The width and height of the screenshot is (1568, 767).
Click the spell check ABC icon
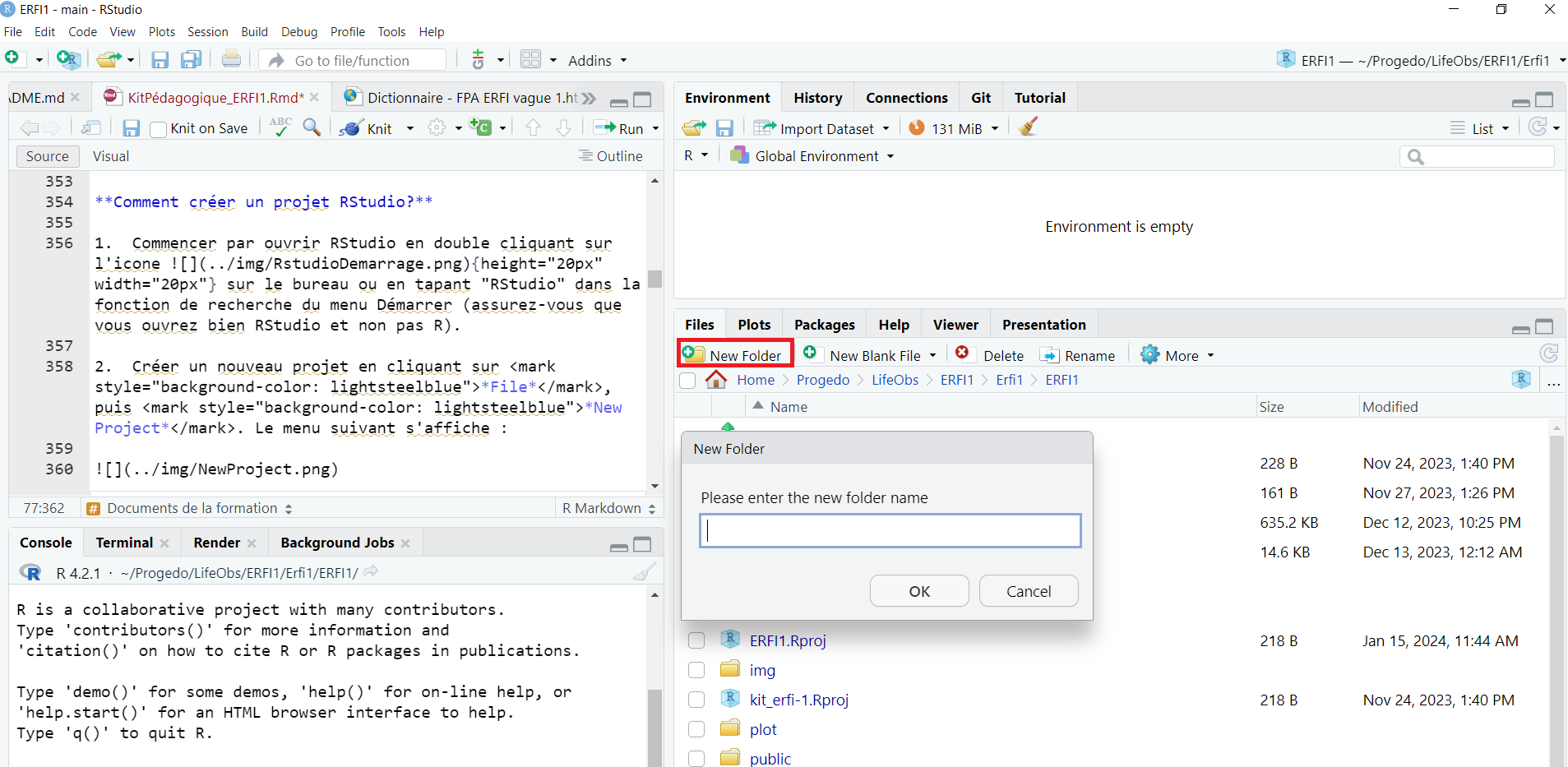click(x=280, y=127)
